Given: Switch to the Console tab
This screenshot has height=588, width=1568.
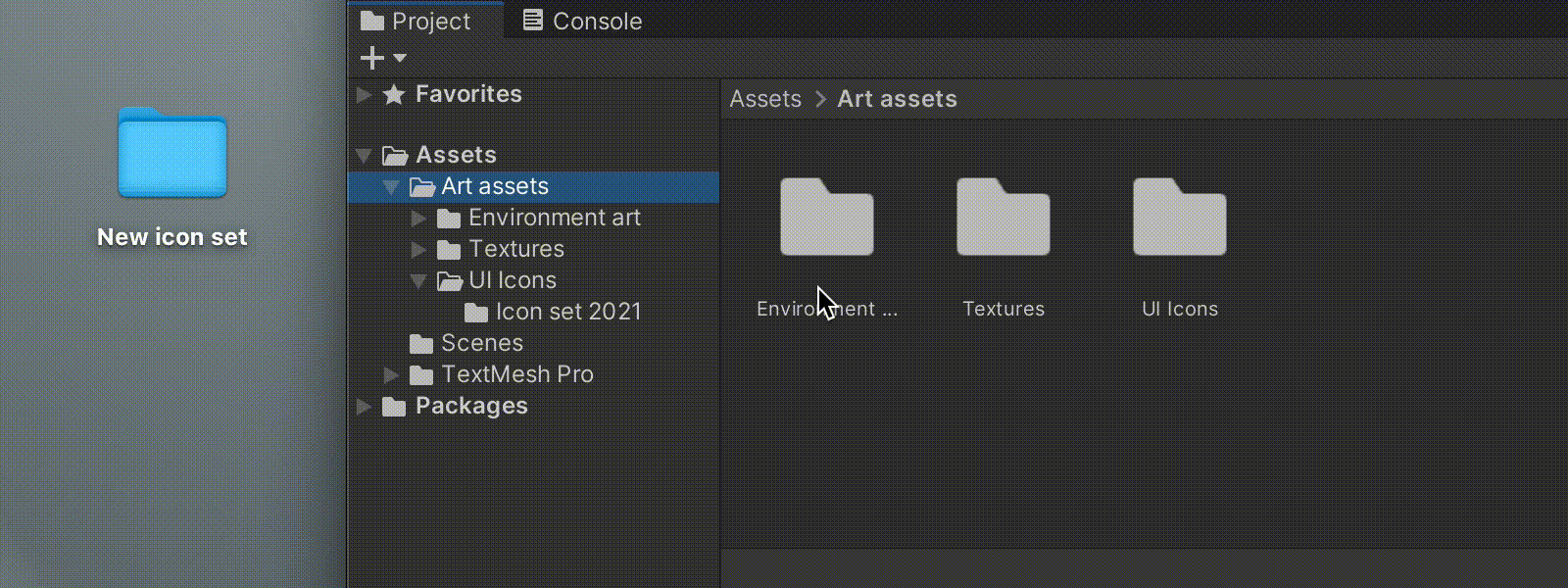Looking at the screenshot, I should pyautogui.click(x=582, y=21).
